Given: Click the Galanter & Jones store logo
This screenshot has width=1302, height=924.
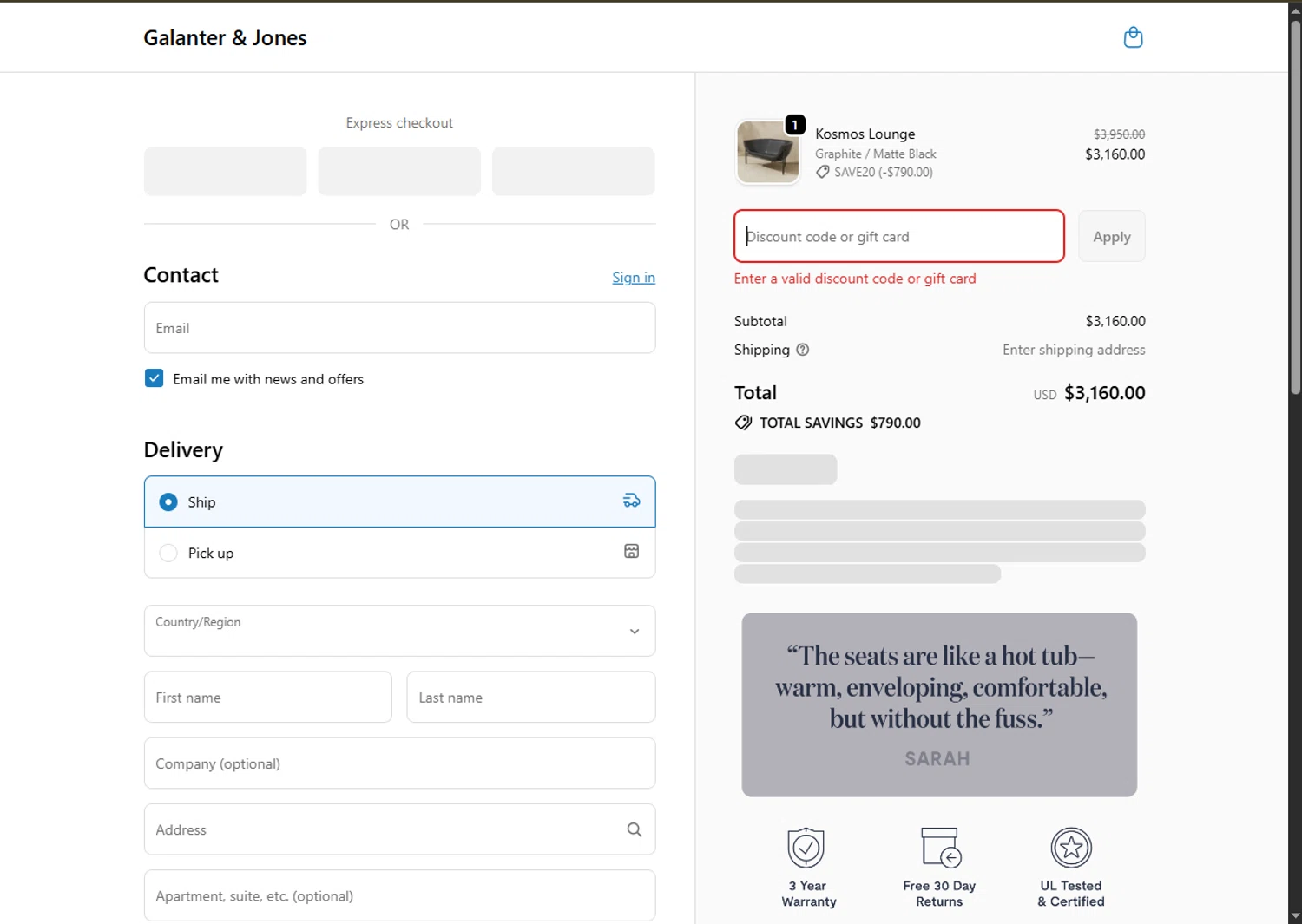Looking at the screenshot, I should click(x=225, y=38).
